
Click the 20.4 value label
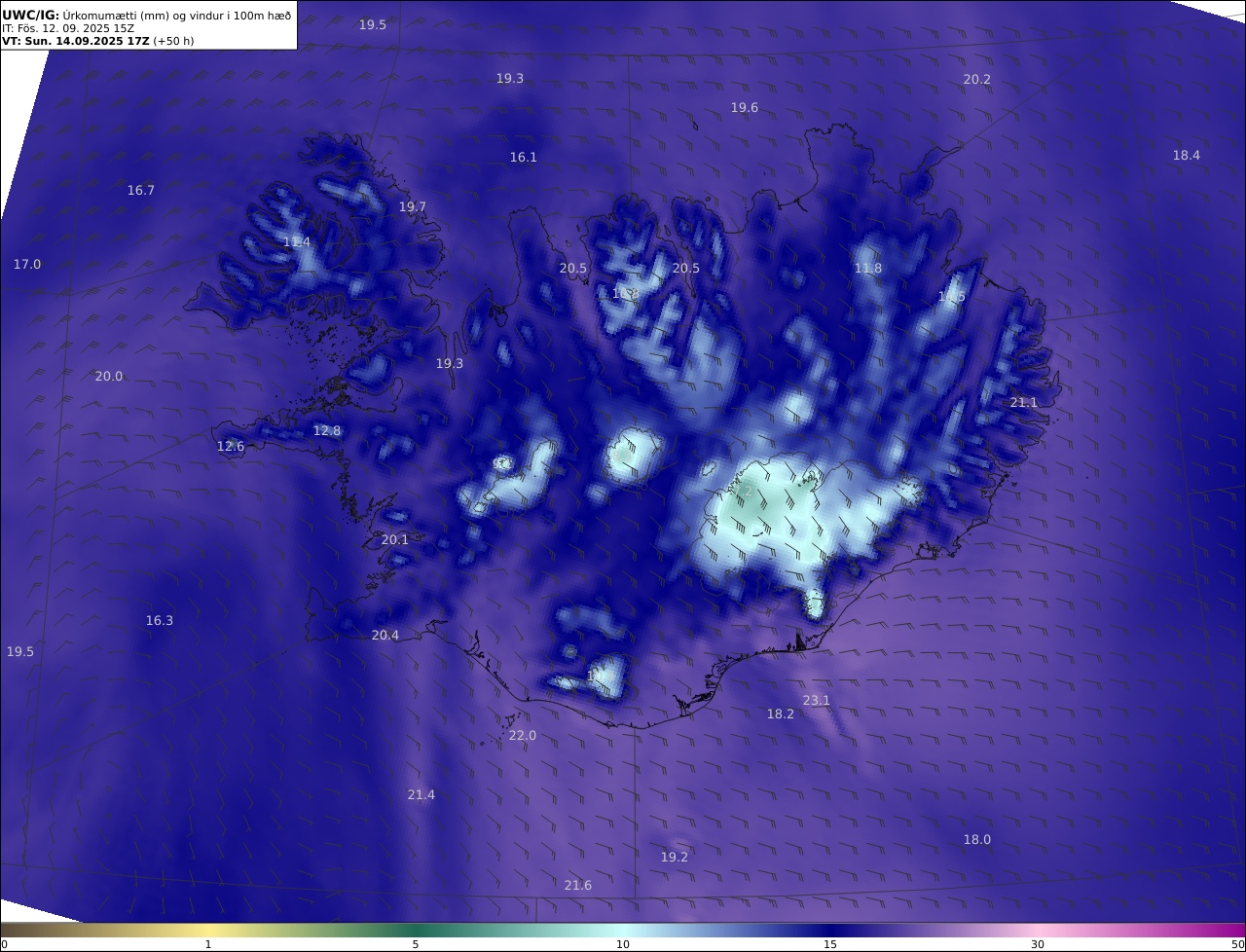tap(385, 636)
